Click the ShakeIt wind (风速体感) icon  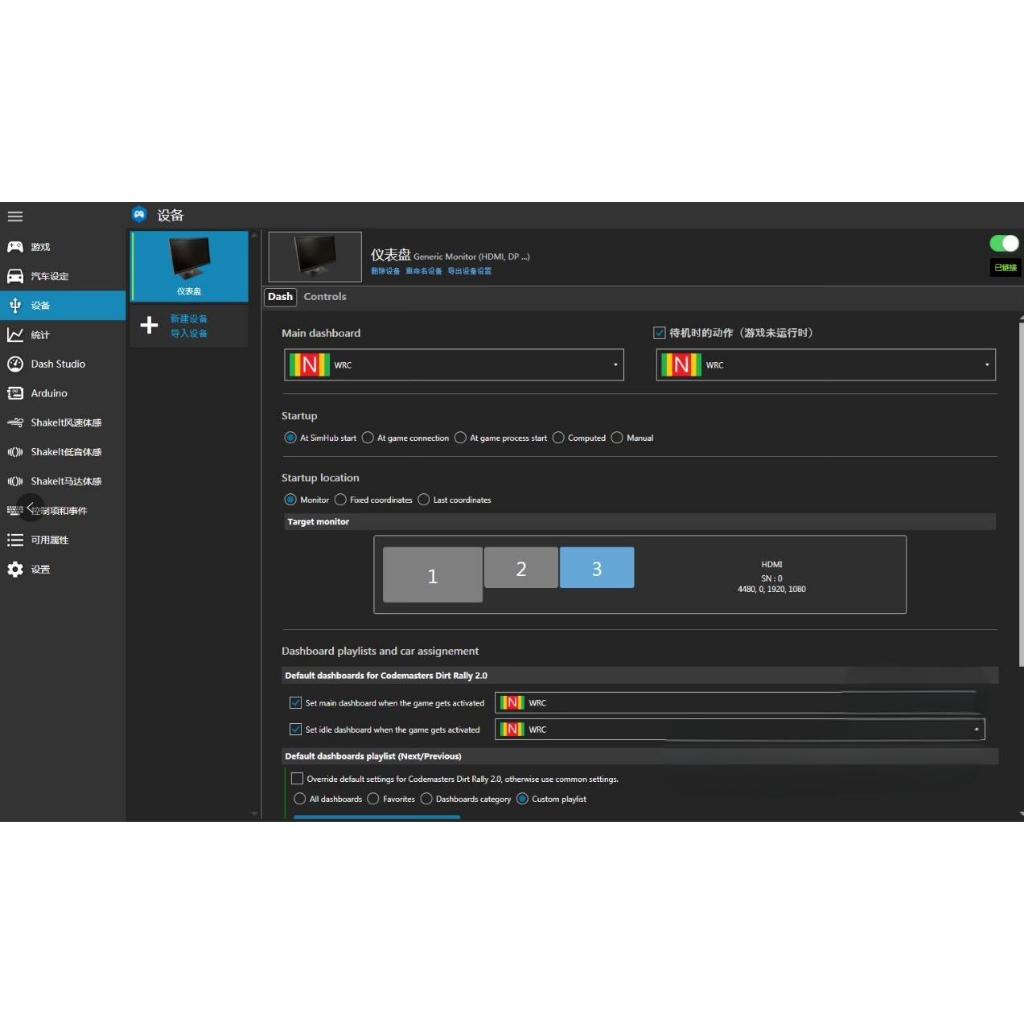pos(15,423)
